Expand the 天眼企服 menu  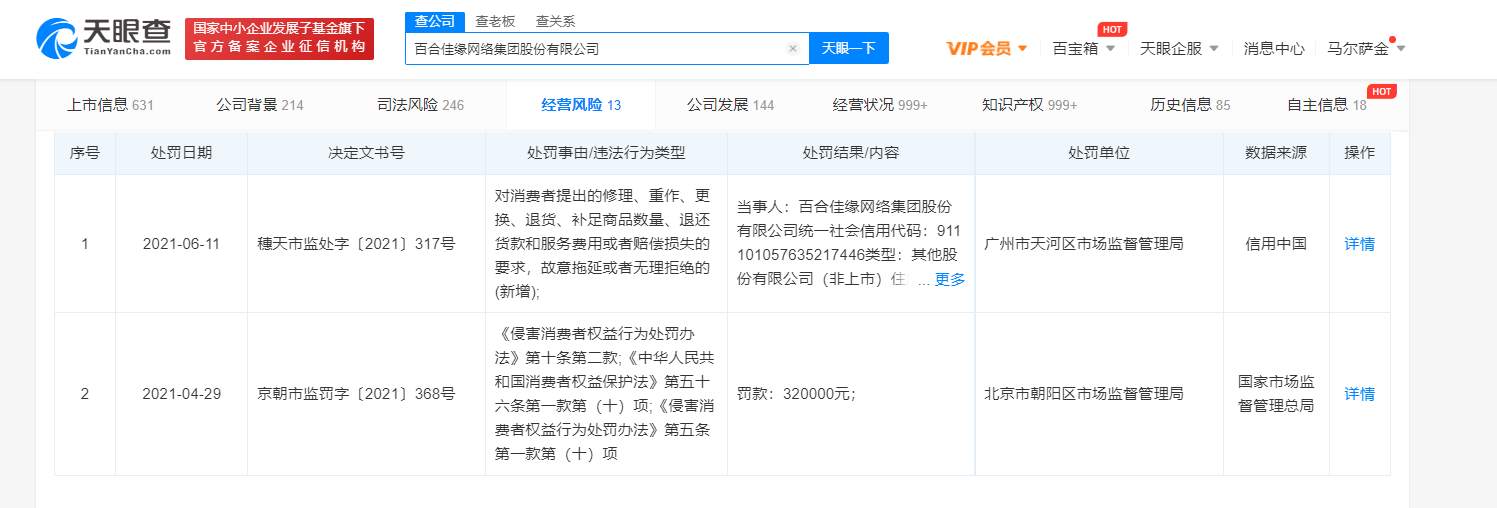click(1179, 48)
